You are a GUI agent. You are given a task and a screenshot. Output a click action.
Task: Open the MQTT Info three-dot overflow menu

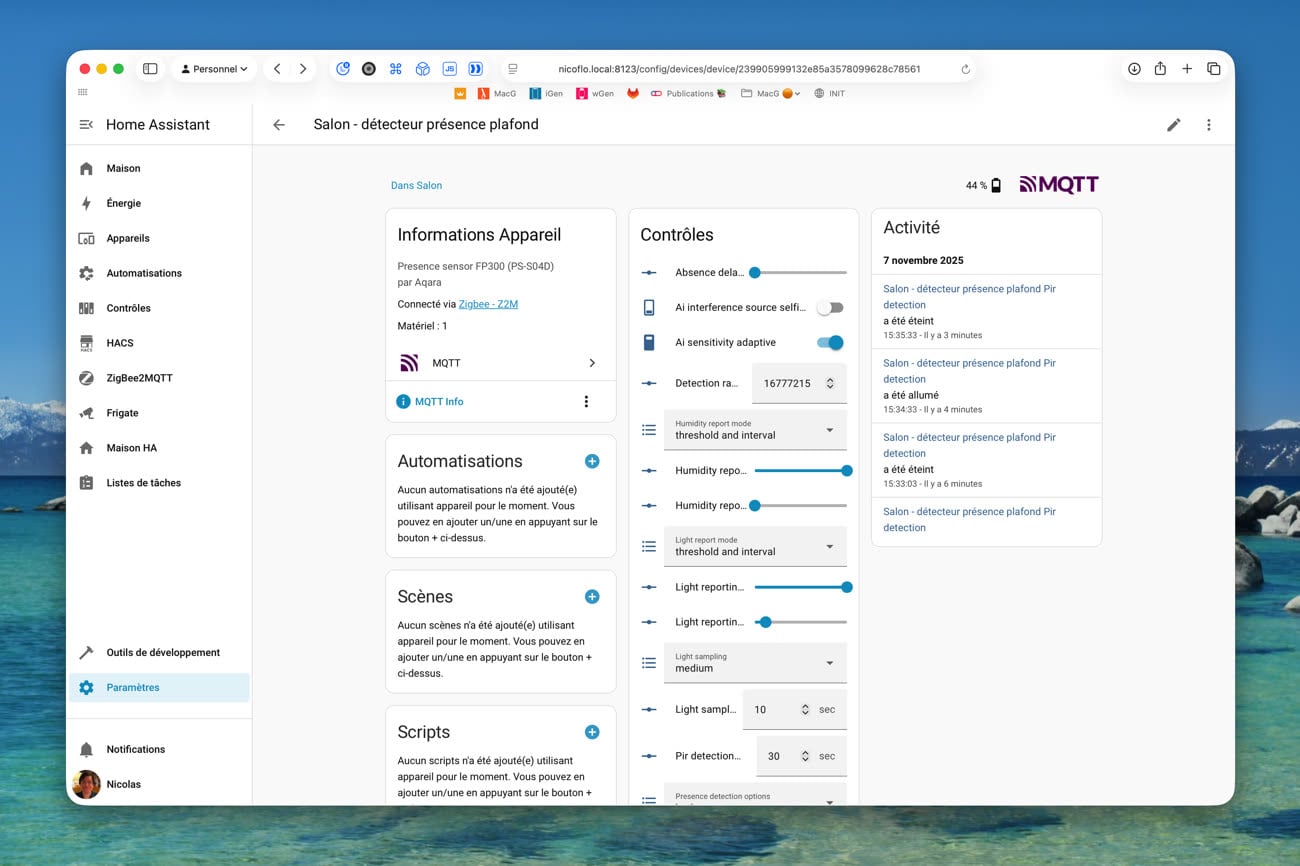point(586,402)
